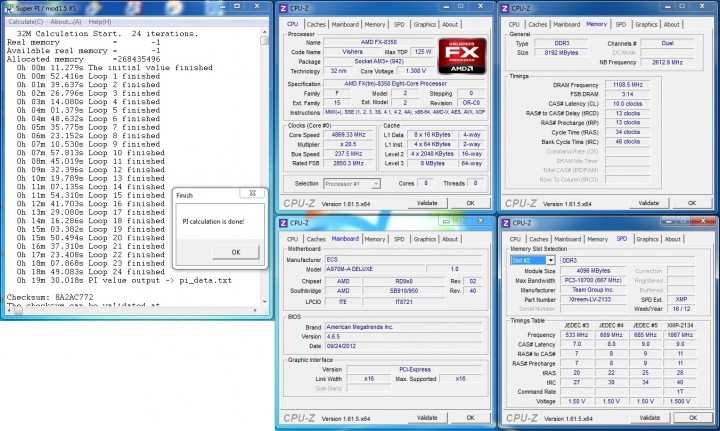720x431 pixels.
Task: Click the BIOS Brand field 'American Megatrends Inc.'
Action: (404, 327)
